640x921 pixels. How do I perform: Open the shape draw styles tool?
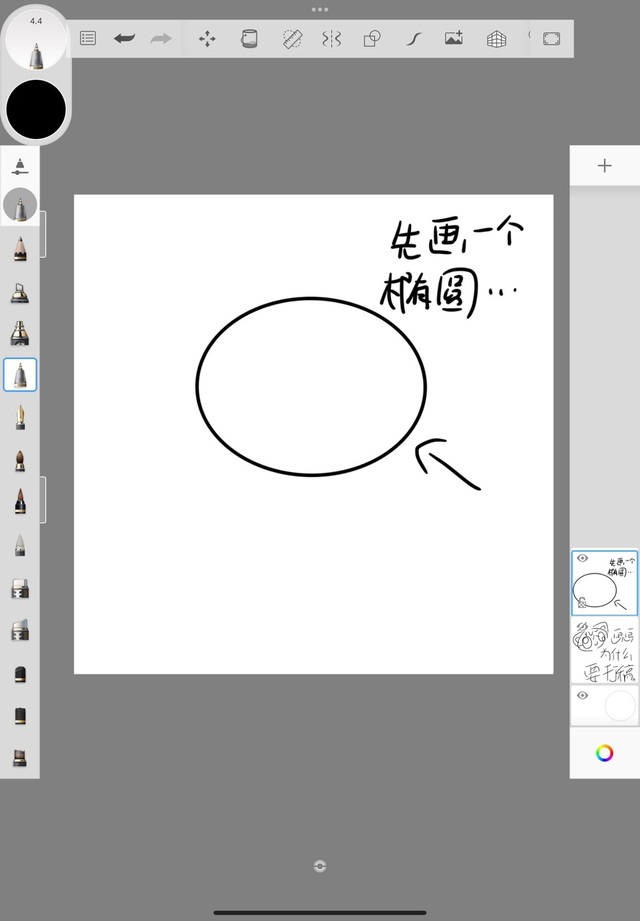372,39
